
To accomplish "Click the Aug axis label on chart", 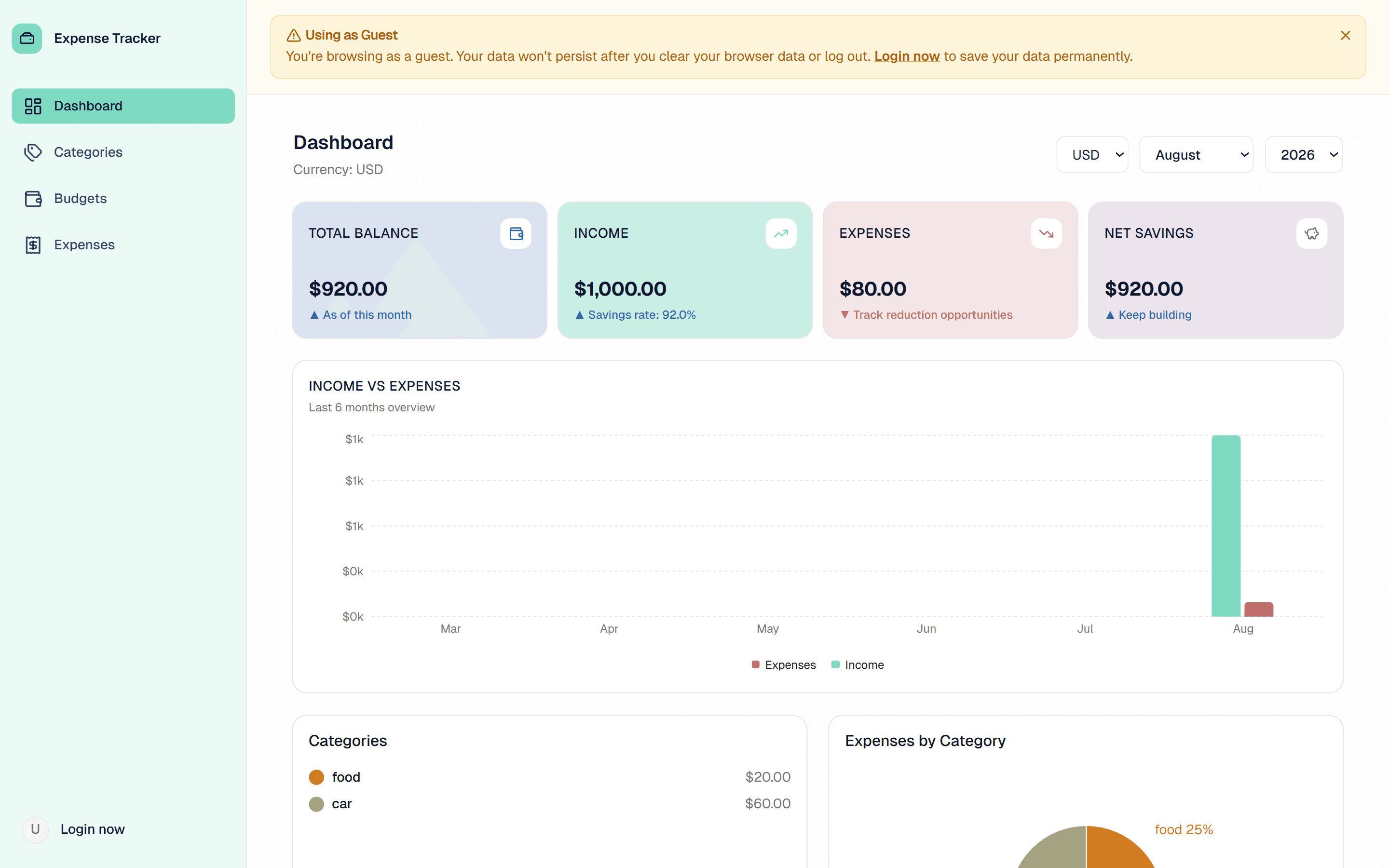I will pyautogui.click(x=1243, y=629).
